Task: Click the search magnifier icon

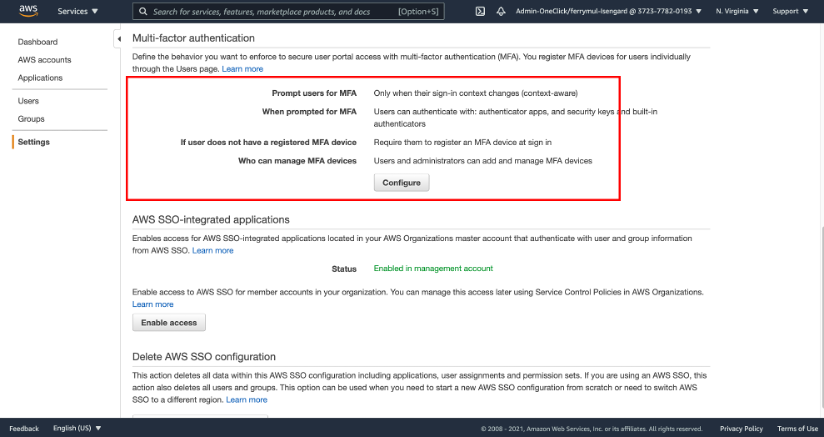Action: [143, 11]
